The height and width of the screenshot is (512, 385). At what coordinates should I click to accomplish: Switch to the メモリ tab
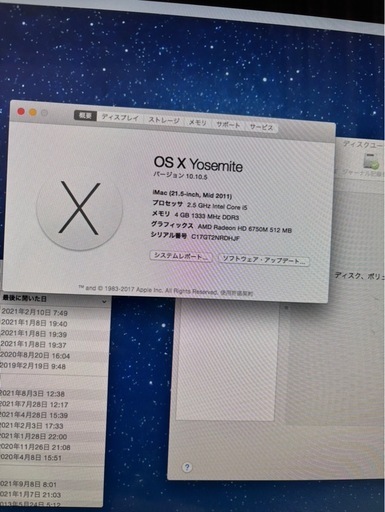(198, 122)
